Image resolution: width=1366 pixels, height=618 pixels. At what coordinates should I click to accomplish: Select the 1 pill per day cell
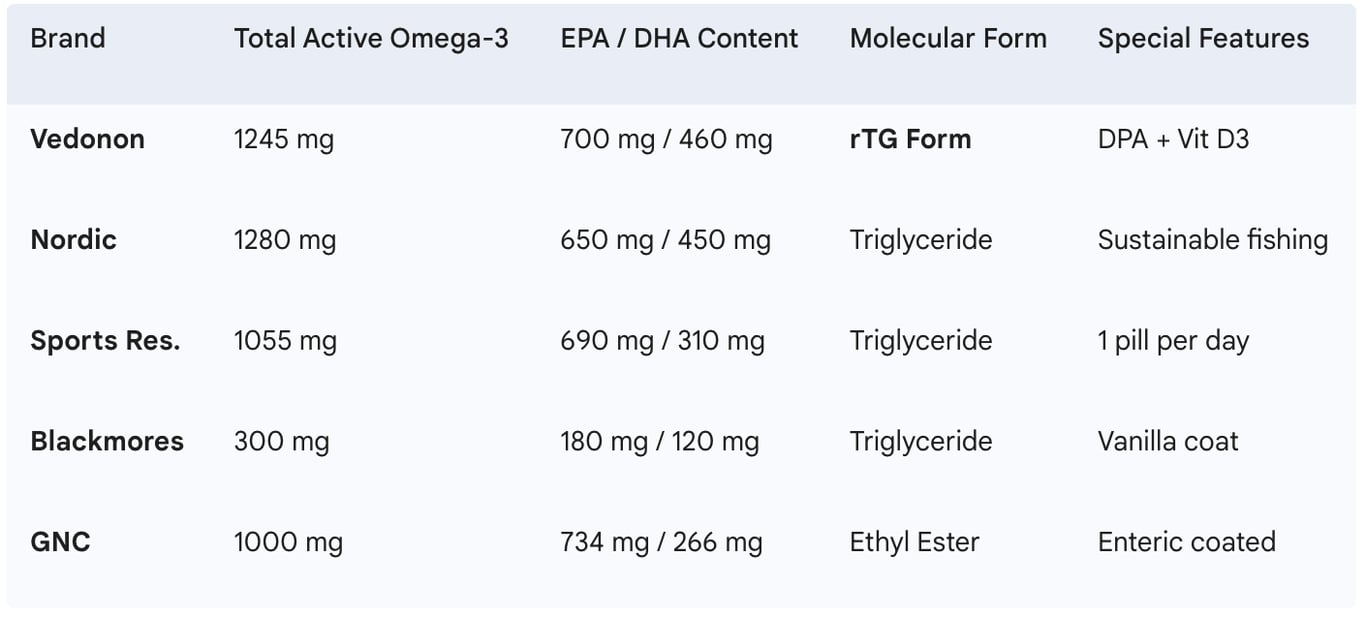pos(1174,341)
